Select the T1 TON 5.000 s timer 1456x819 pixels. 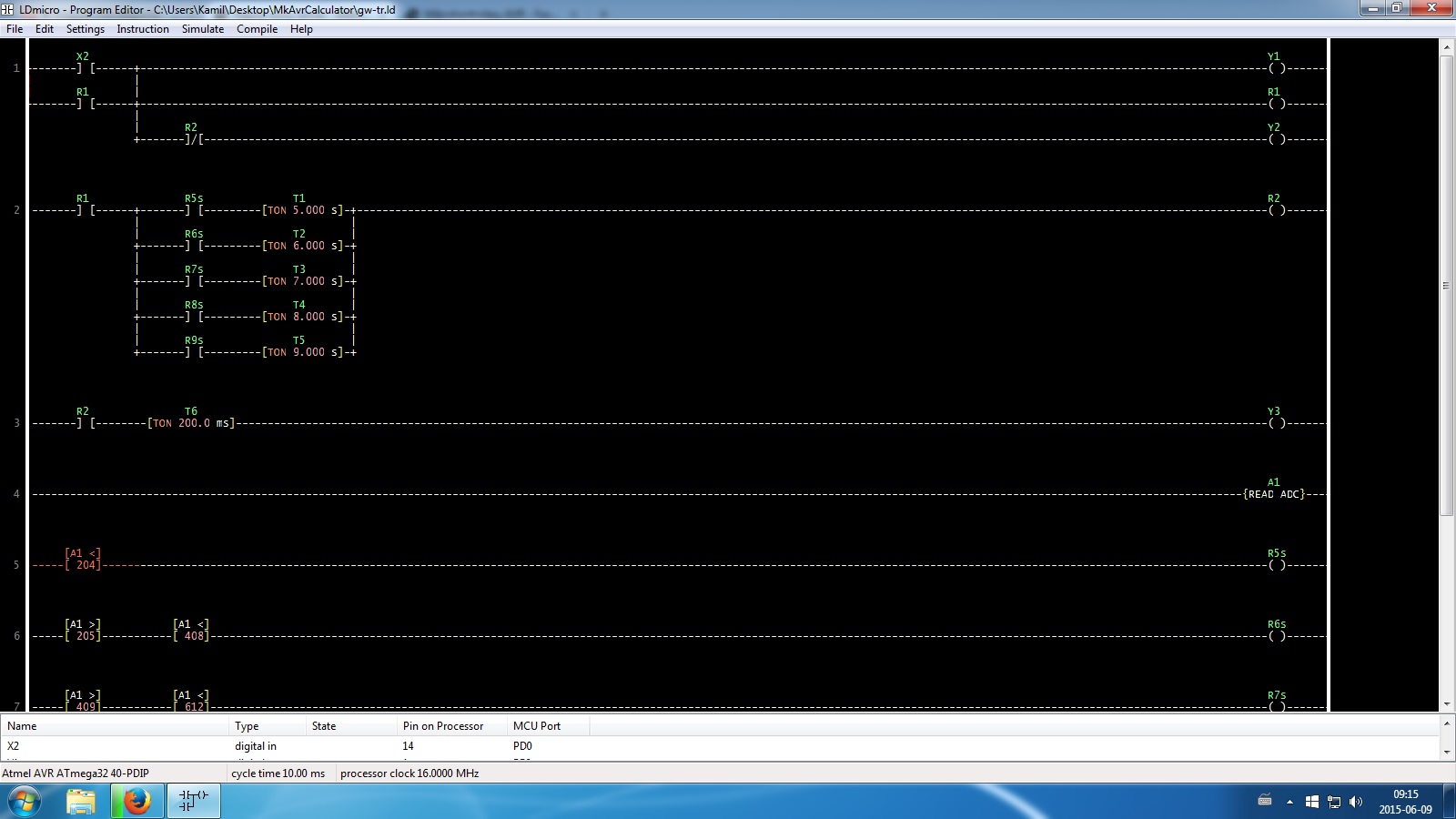point(303,205)
